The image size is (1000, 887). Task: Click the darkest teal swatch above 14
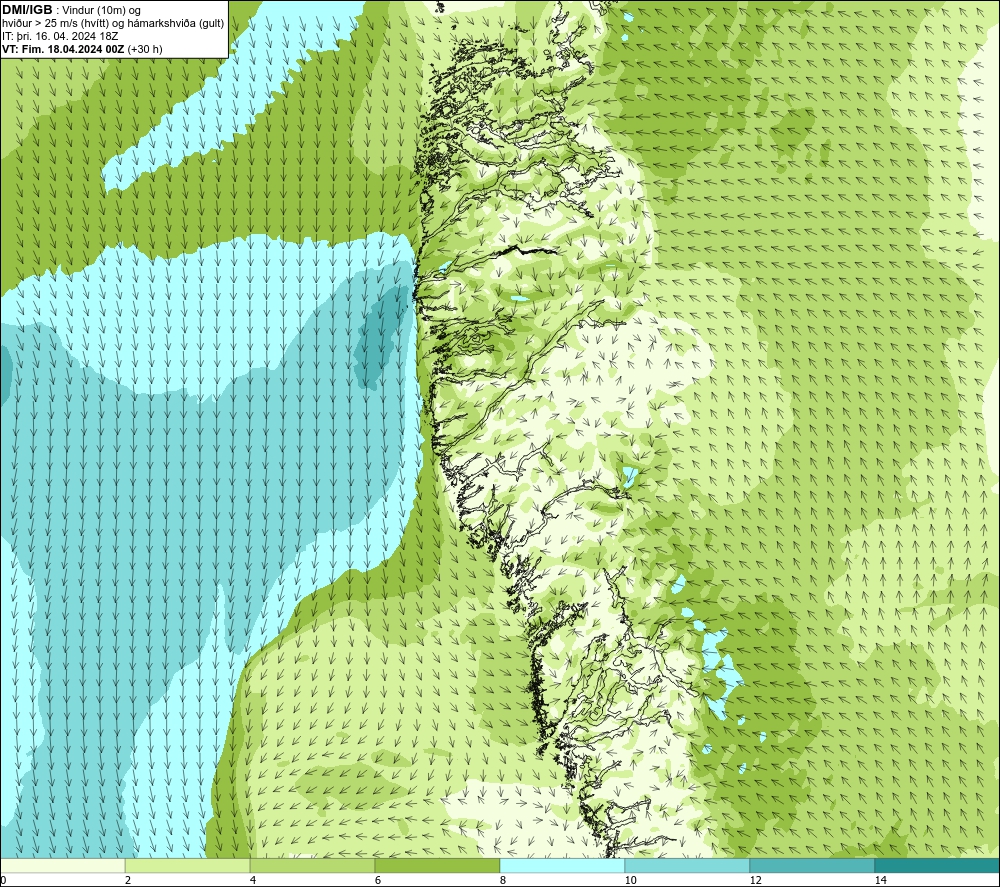938,866
